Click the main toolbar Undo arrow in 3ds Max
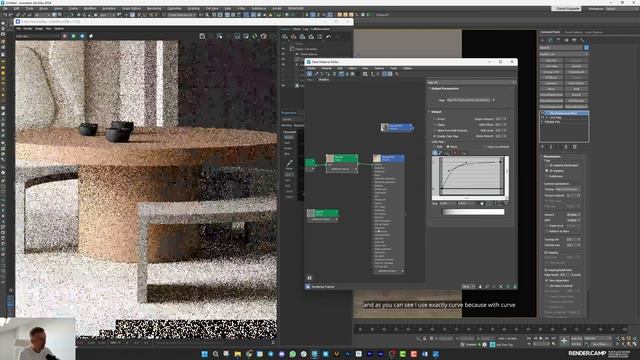640x360 pixels. click(5, 15)
